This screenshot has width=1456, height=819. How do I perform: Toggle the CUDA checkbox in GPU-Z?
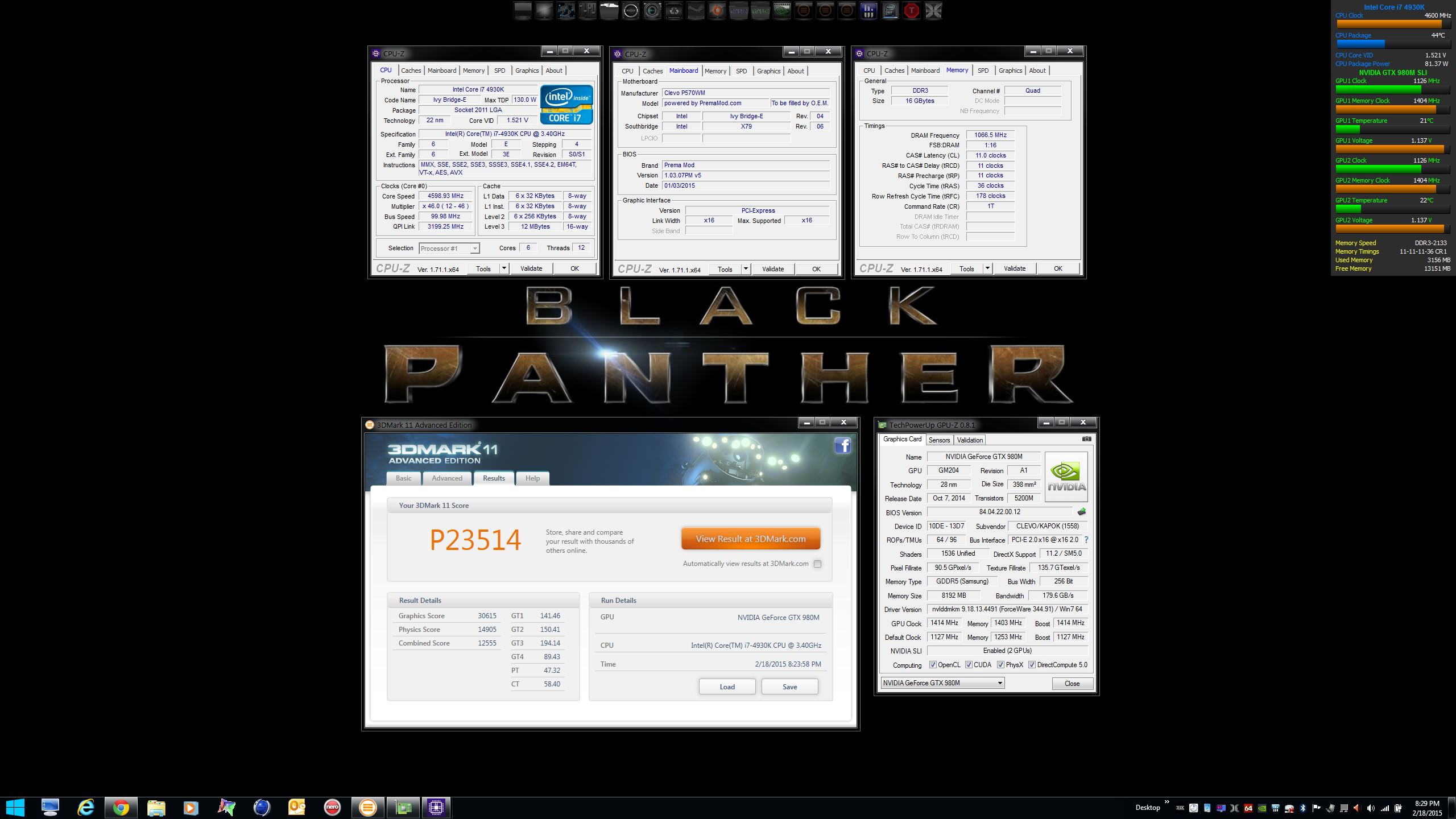point(969,665)
